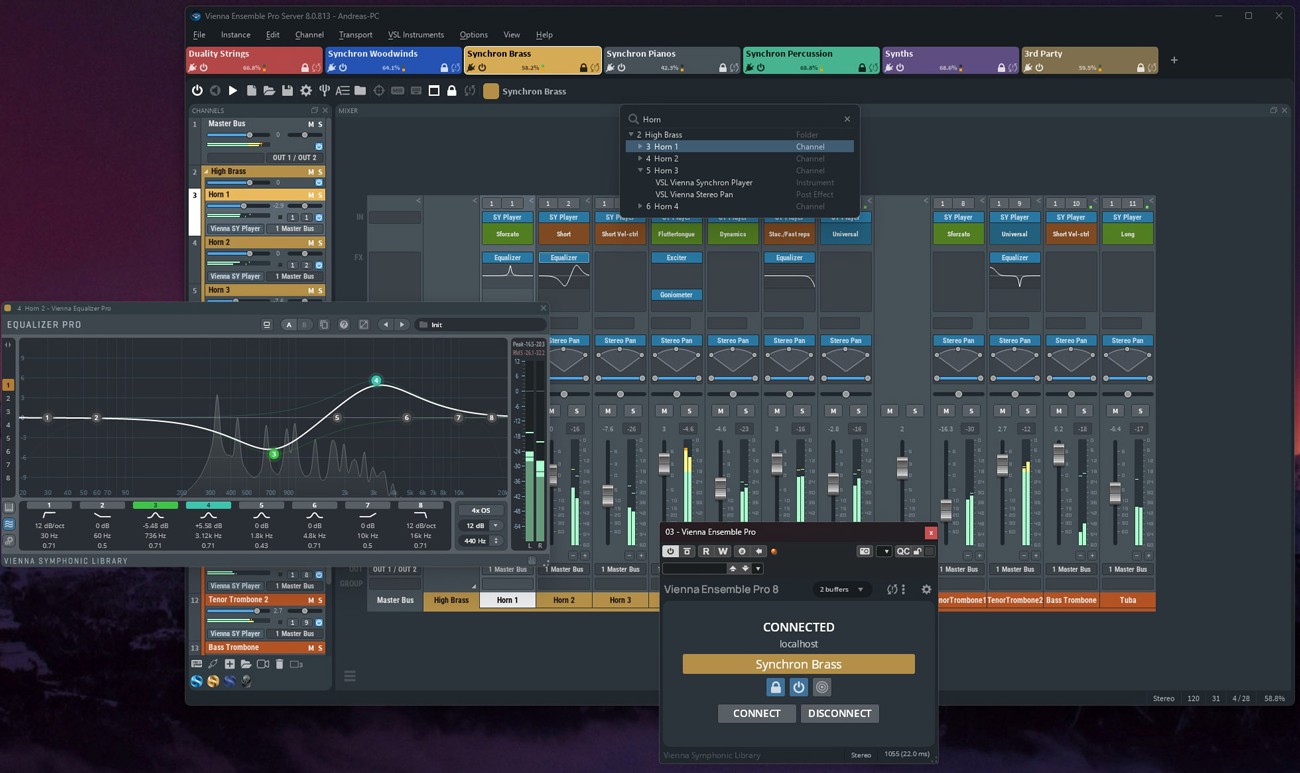Expand Horn 2 in the search results tree

[x=640, y=159]
